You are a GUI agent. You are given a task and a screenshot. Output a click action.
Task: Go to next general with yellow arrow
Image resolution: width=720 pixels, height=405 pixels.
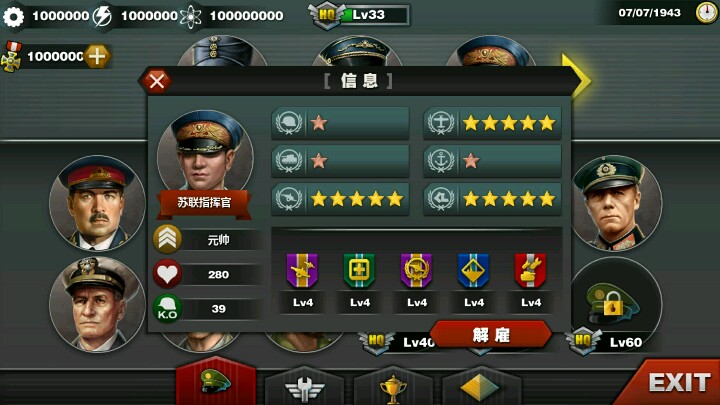(576, 77)
